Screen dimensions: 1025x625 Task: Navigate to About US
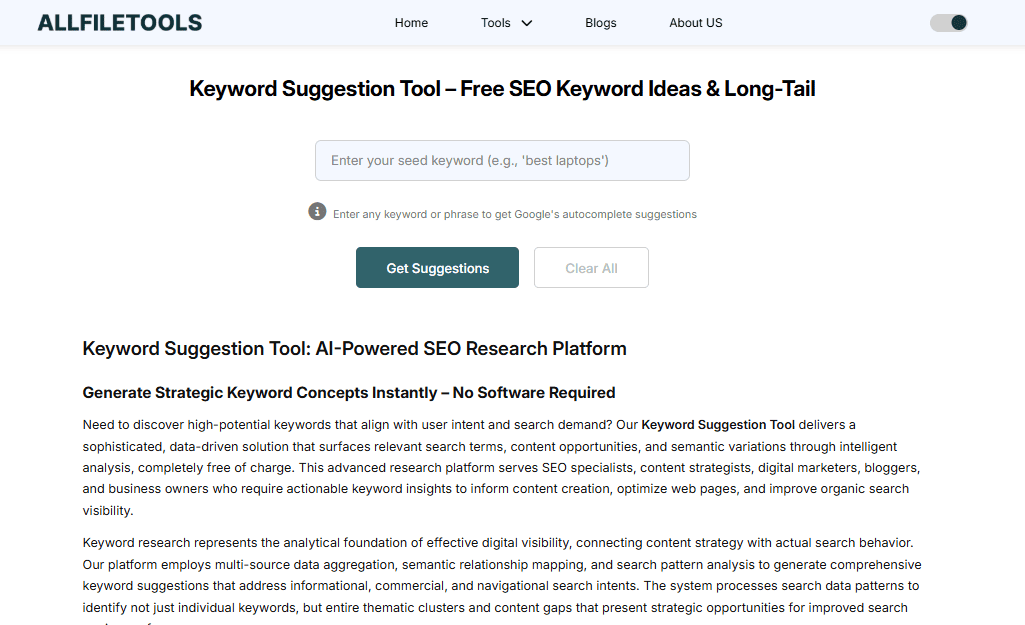pos(696,23)
